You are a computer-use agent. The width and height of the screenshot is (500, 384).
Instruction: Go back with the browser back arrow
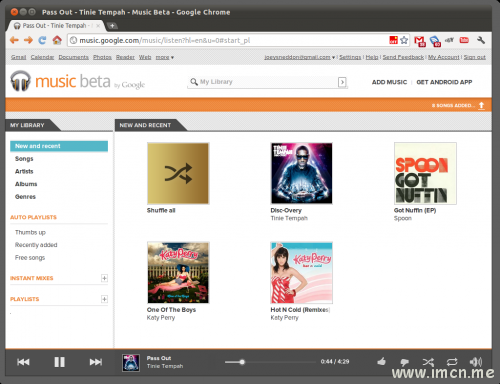click(x=14, y=40)
